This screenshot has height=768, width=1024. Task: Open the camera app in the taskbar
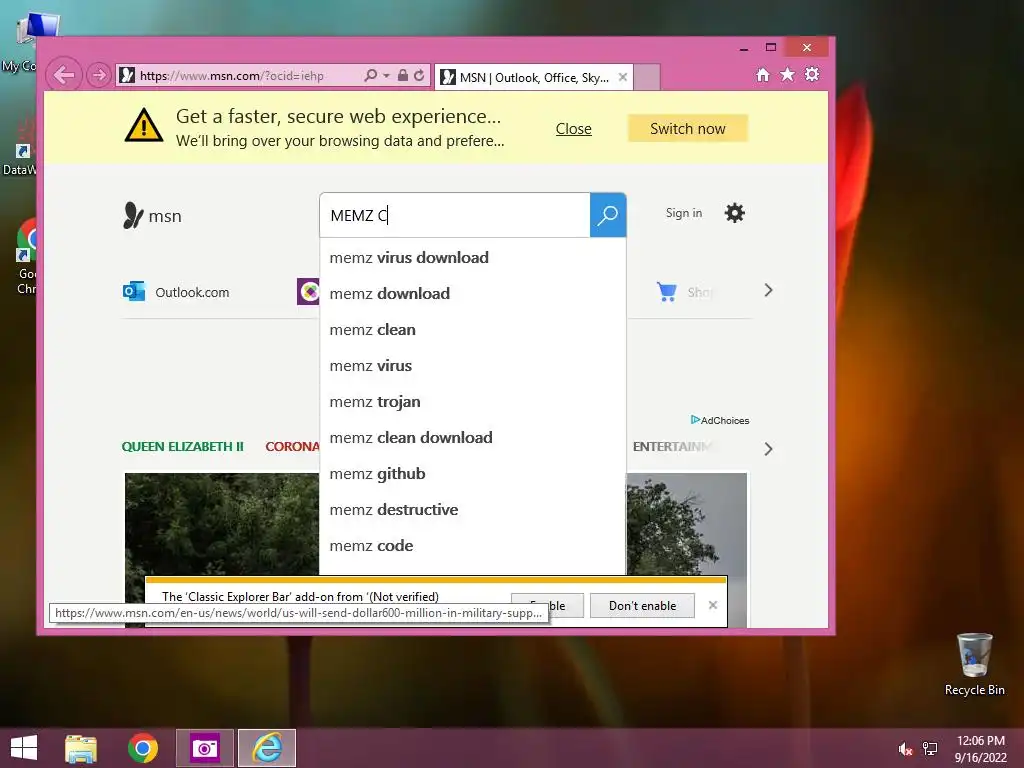point(205,748)
